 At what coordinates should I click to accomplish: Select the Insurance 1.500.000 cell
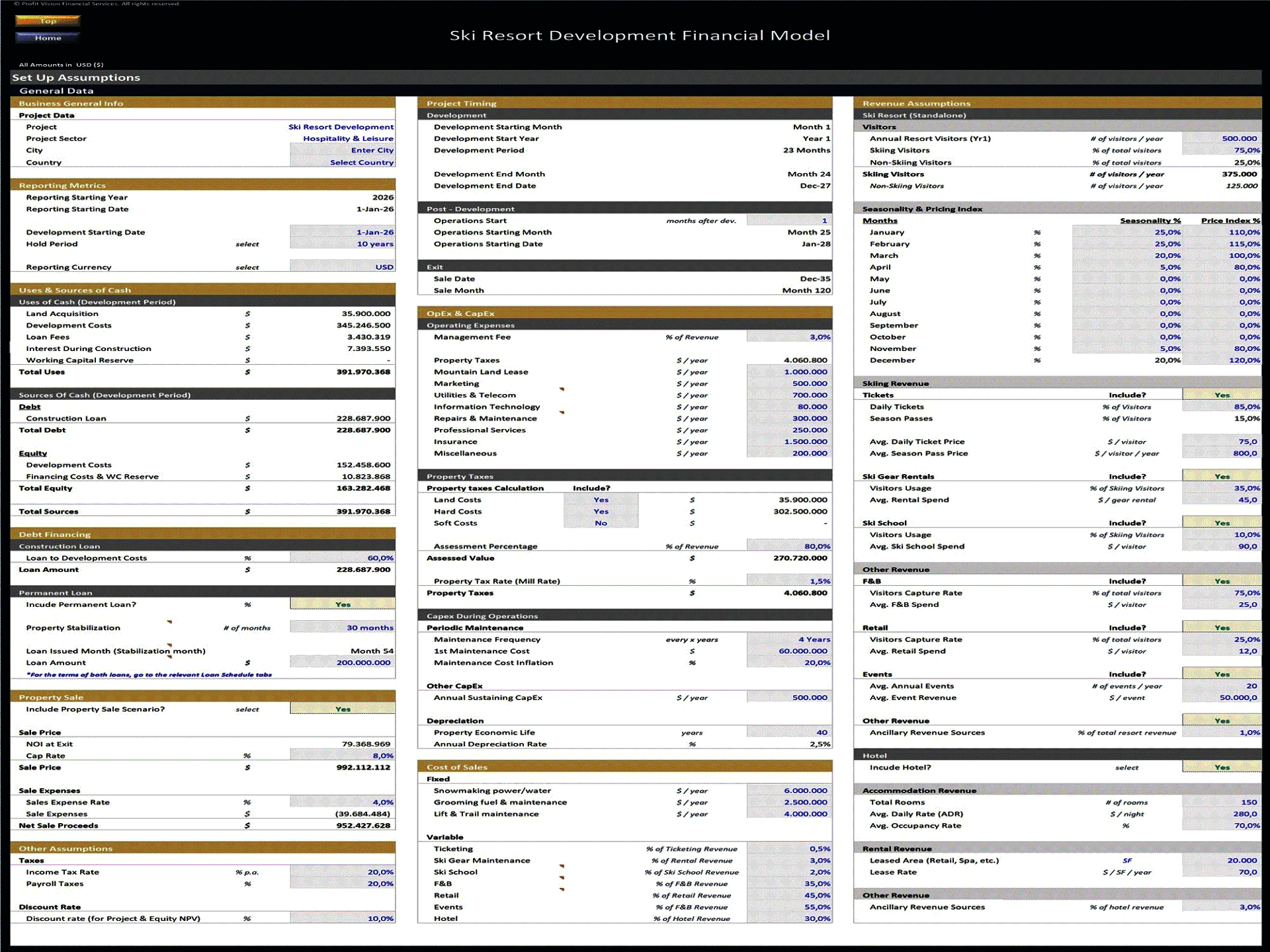pos(789,442)
